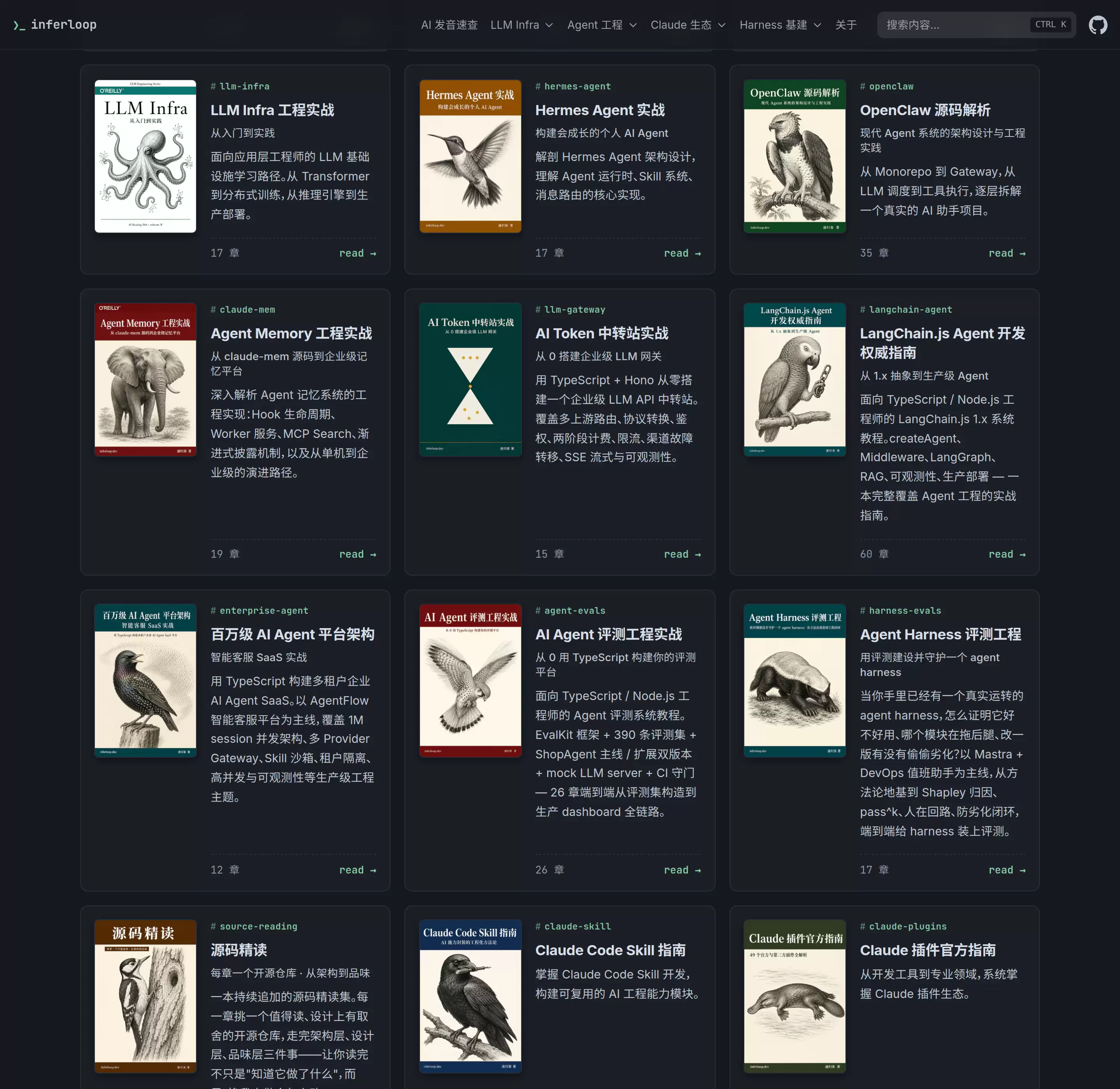Click read link on OpenClaw card
The width and height of the screenshot is (1120, 1089).
click(x=1007, y=253)
